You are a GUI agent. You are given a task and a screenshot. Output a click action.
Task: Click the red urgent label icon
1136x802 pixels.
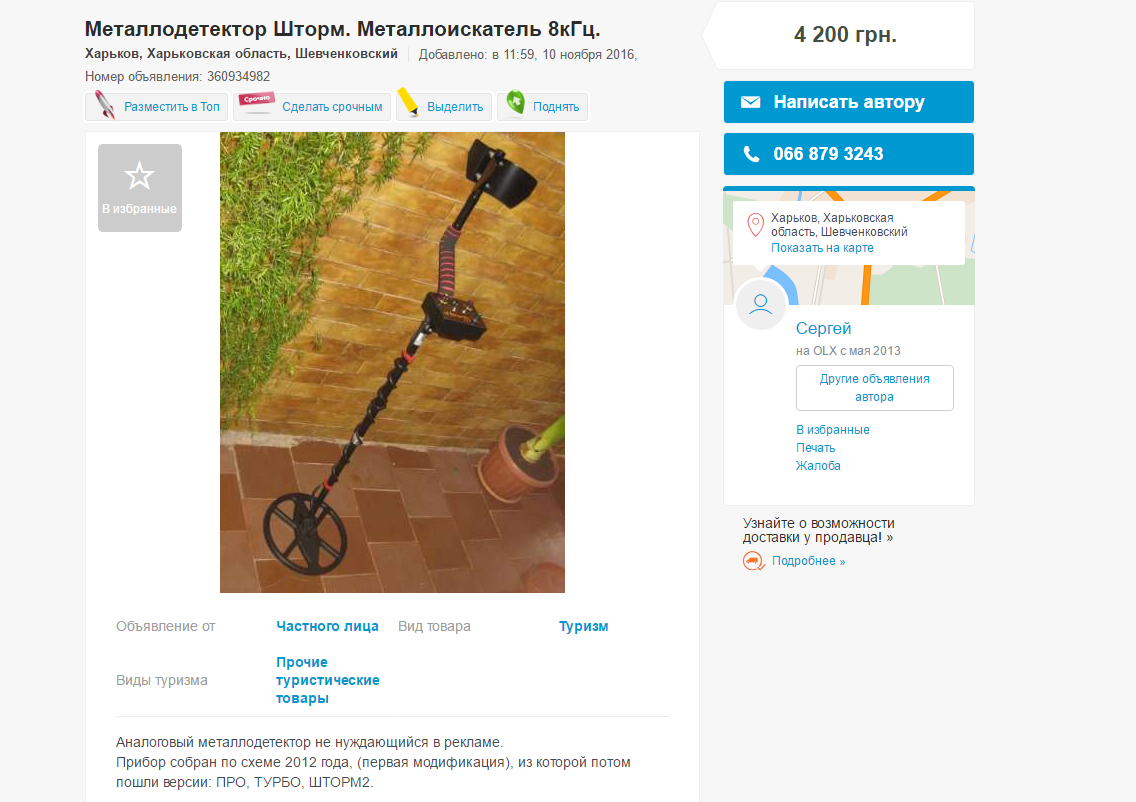(258, 105)
